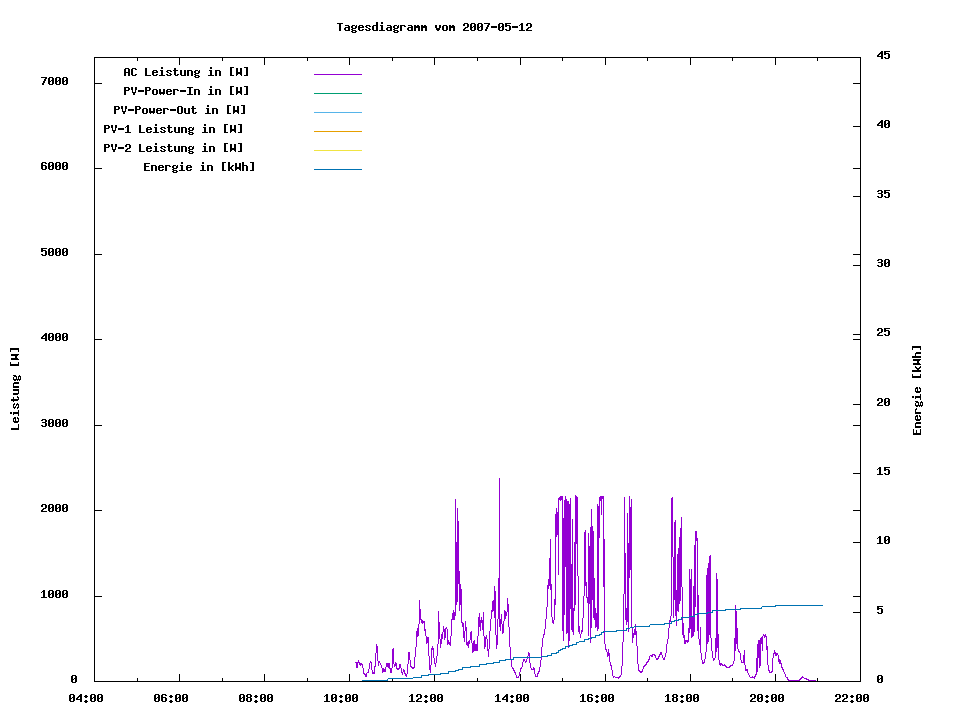Click the 3000 value on power axis
This screenshot has width=960, height=720.
click(54, 424)
